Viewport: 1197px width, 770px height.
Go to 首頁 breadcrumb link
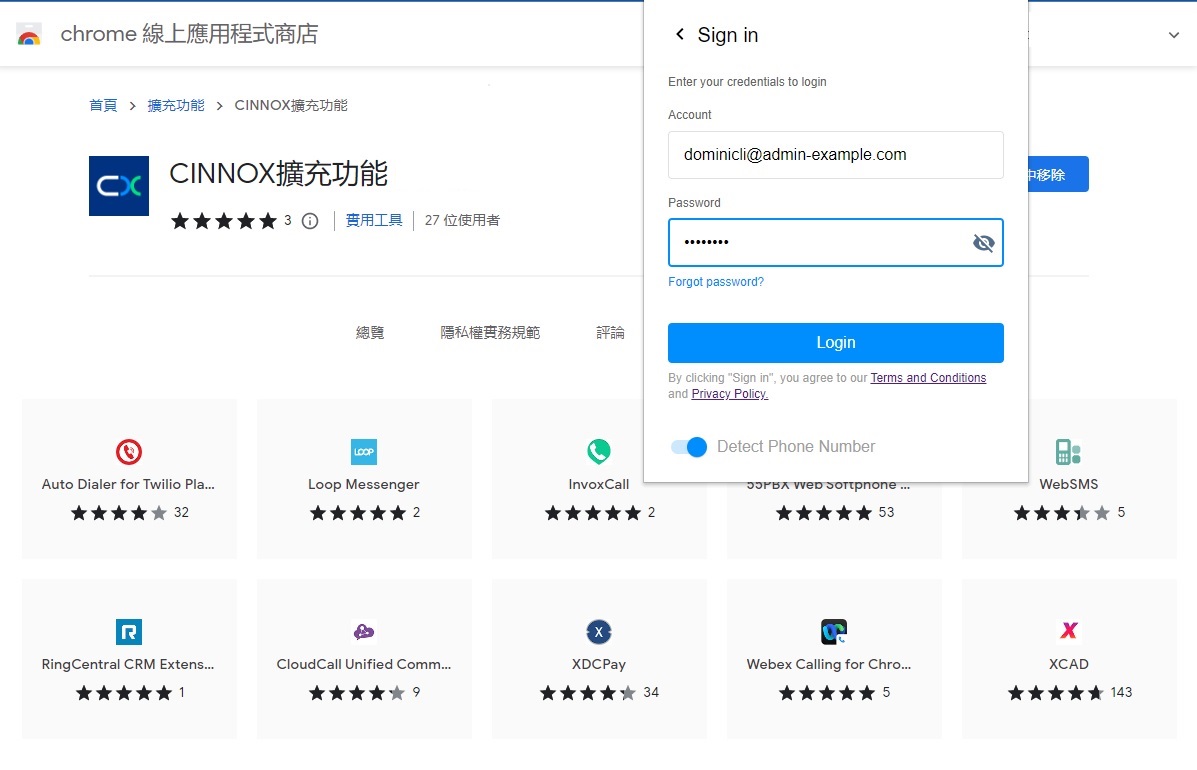pyautogui.click(x=103, y=105)
